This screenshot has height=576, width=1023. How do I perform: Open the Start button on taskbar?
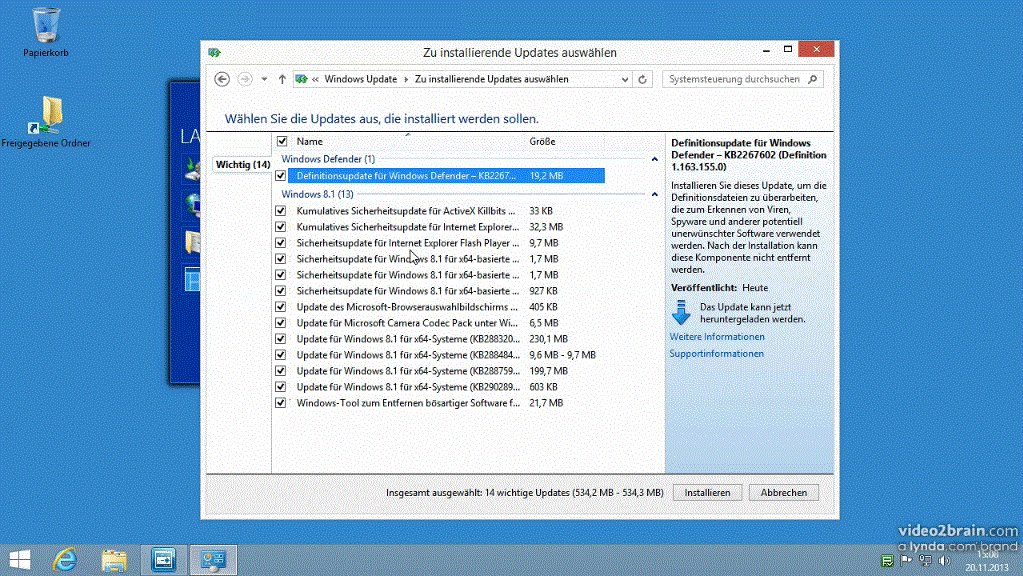click(x=20, y=560)
